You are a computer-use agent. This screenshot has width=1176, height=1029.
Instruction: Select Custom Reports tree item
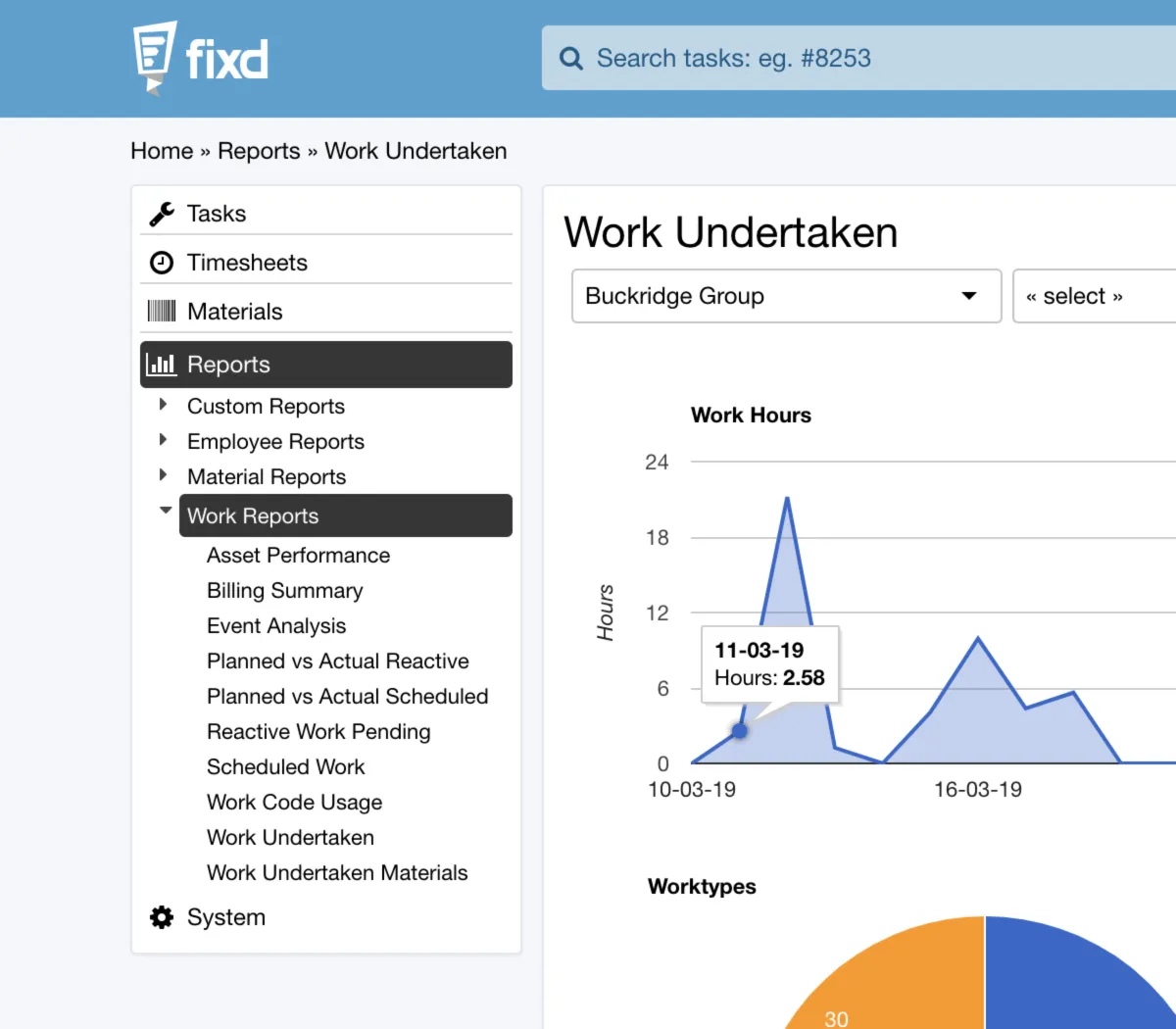point(266,407)
